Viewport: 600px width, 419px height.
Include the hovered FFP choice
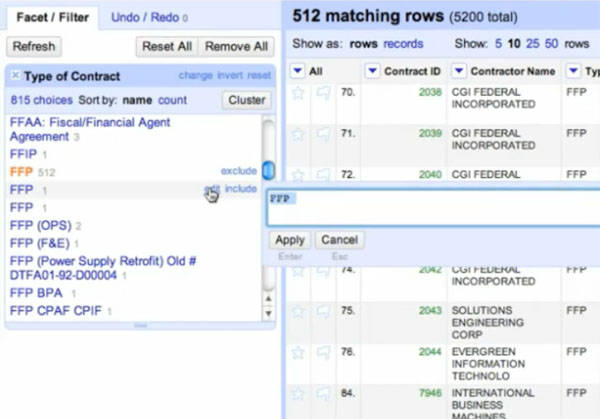coord(241,189)
